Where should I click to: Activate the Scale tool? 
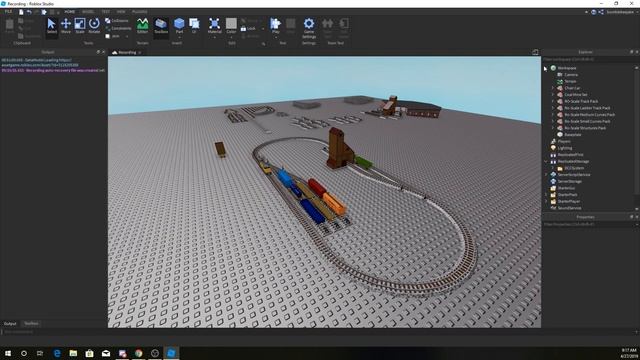coord(80,26)
